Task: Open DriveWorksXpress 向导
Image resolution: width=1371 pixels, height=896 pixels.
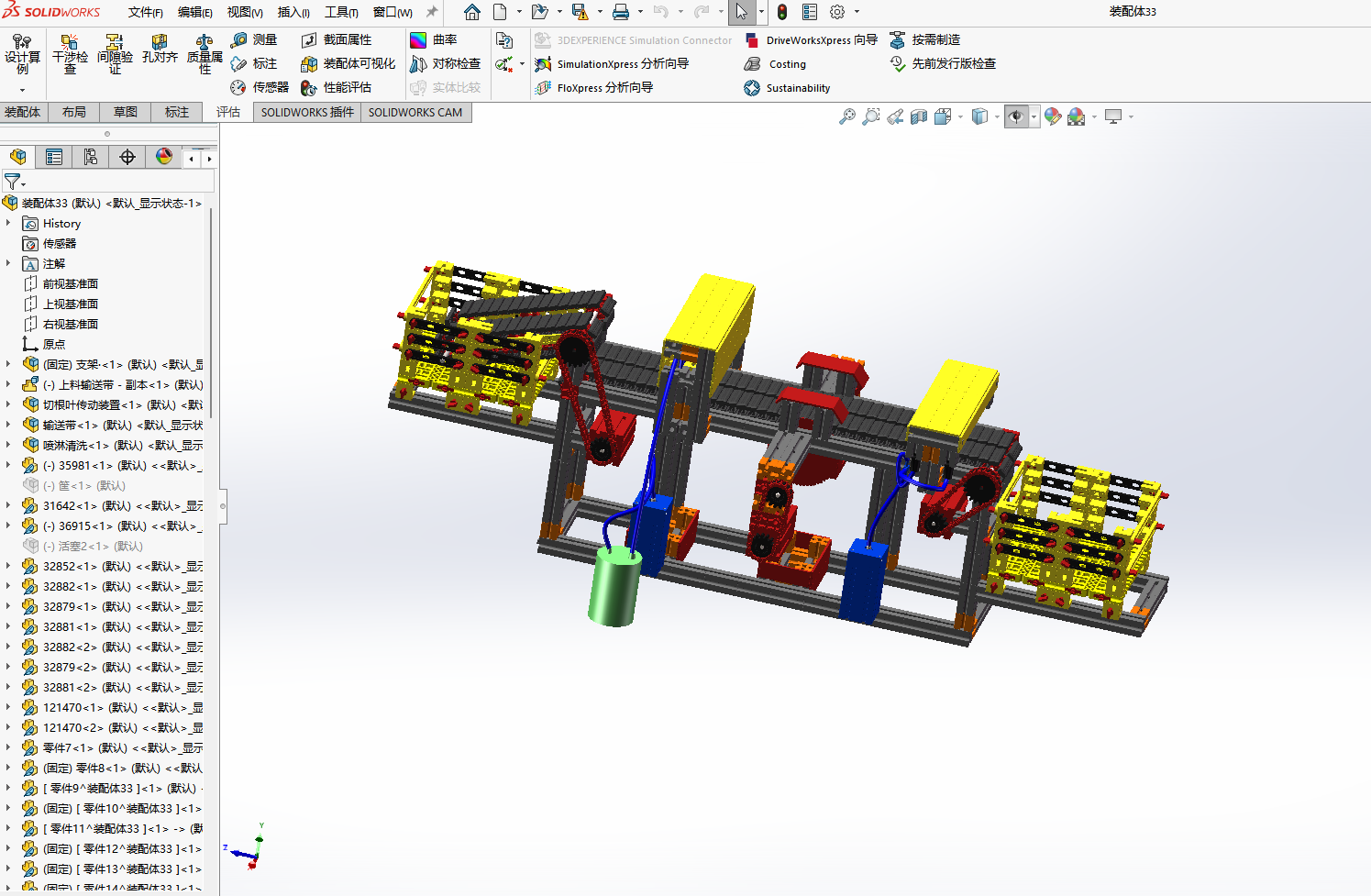Action: [x=811, y=39]
